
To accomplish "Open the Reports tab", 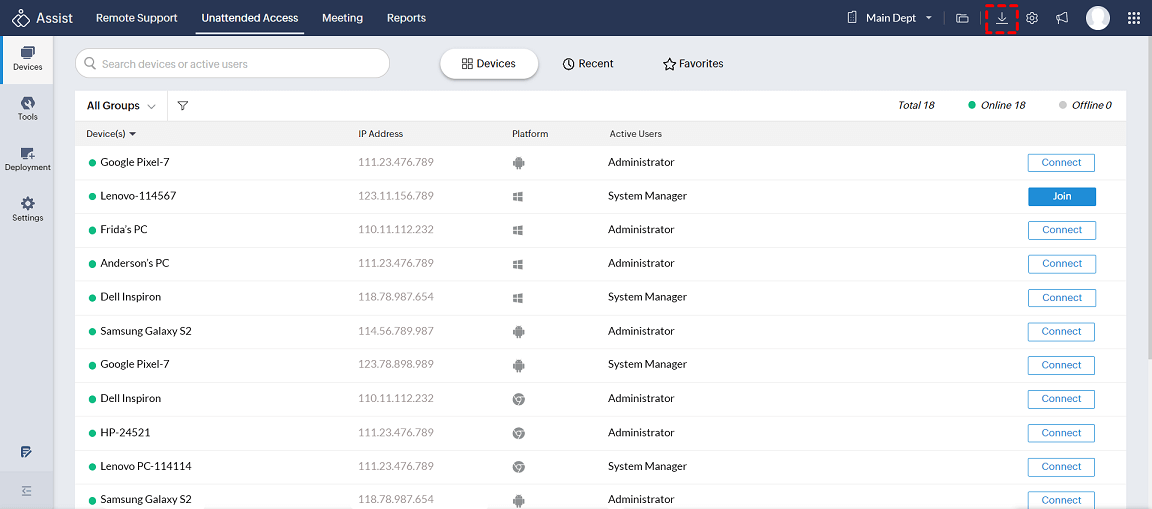I will (406, 18).
